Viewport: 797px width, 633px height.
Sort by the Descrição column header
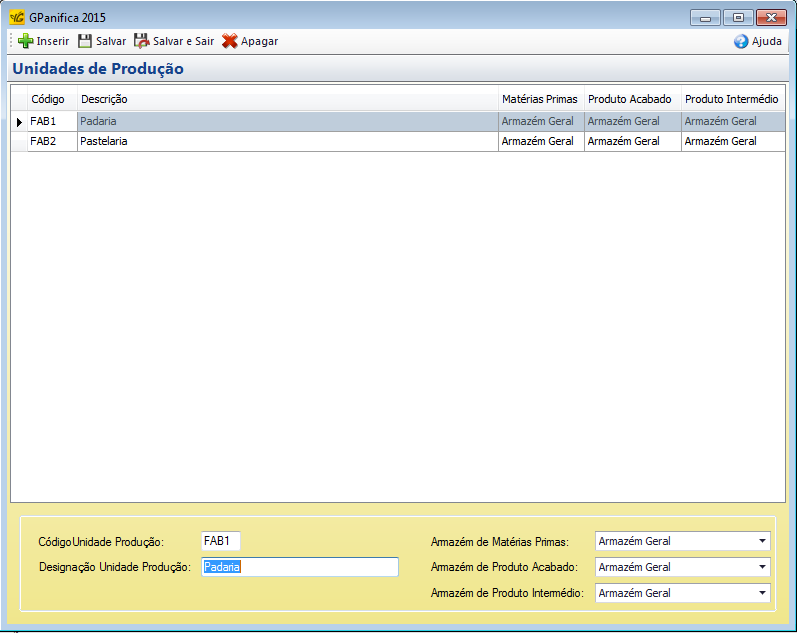(288, 99)
